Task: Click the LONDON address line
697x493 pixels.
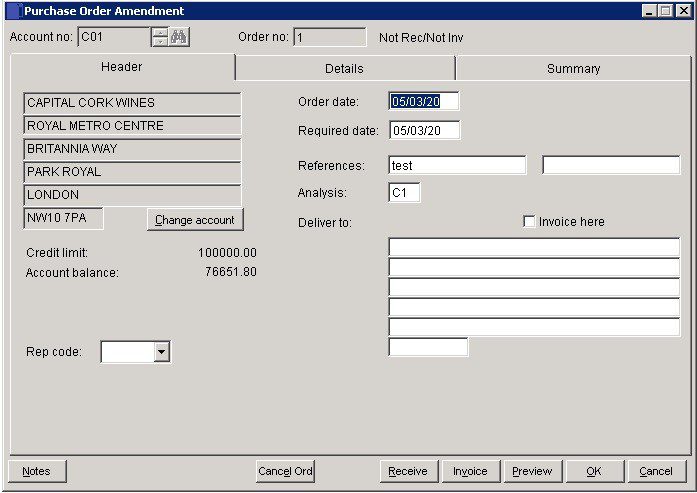Action: coord(132,195)
